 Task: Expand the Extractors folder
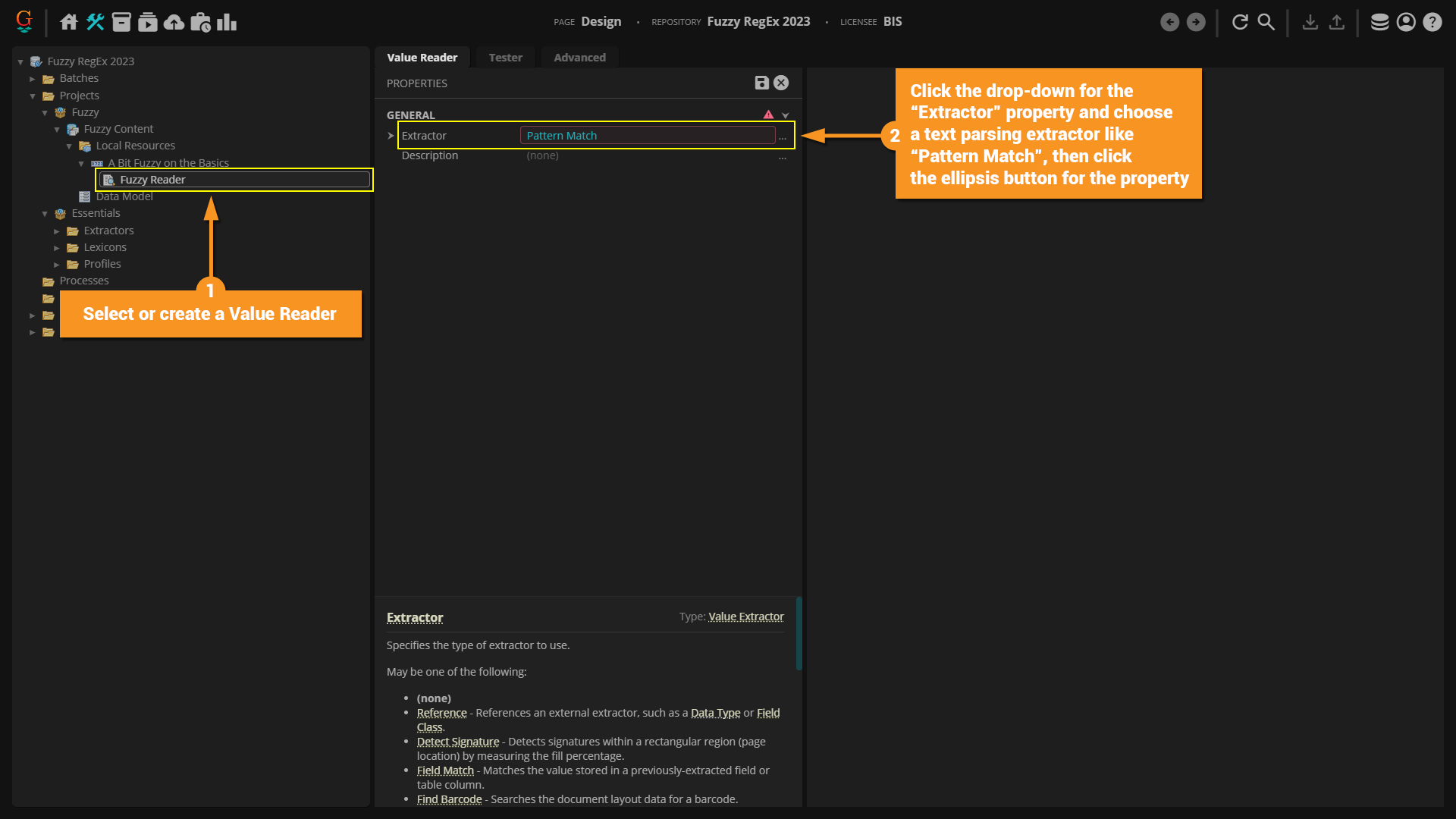click(57, 231)
